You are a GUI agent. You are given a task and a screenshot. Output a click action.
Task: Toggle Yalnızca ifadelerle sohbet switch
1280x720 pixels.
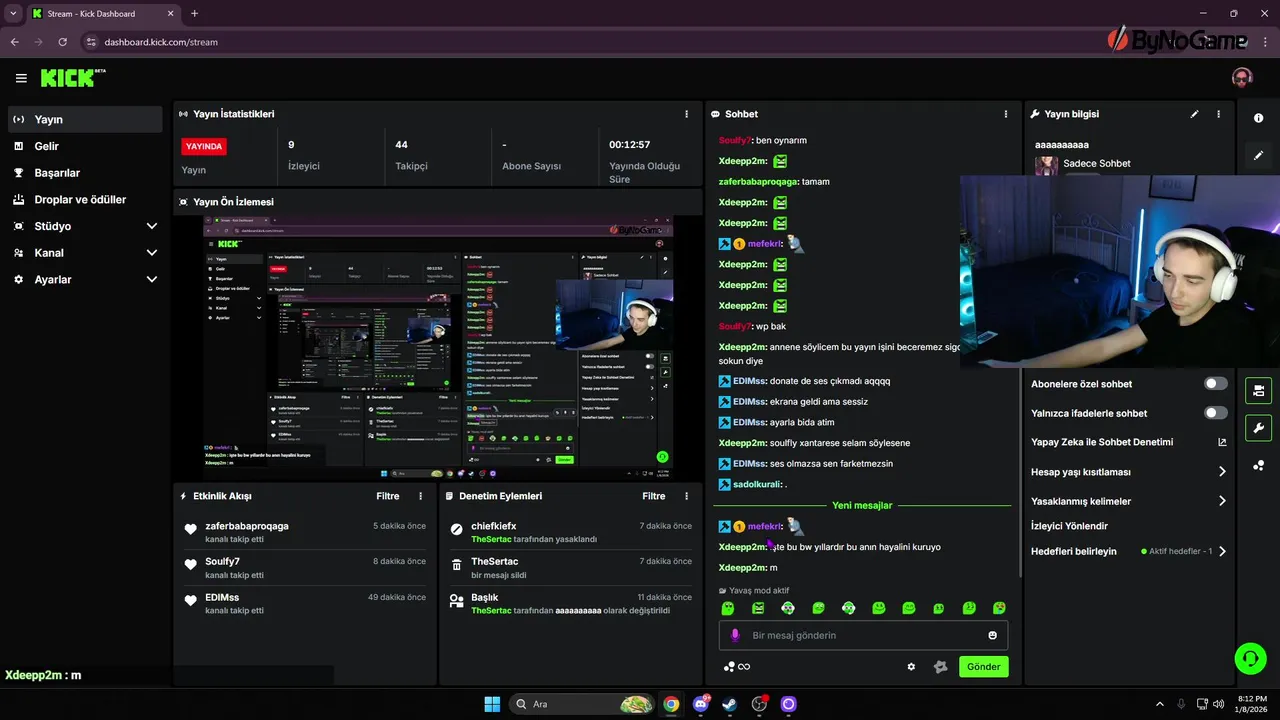(x=1216, y=413)
